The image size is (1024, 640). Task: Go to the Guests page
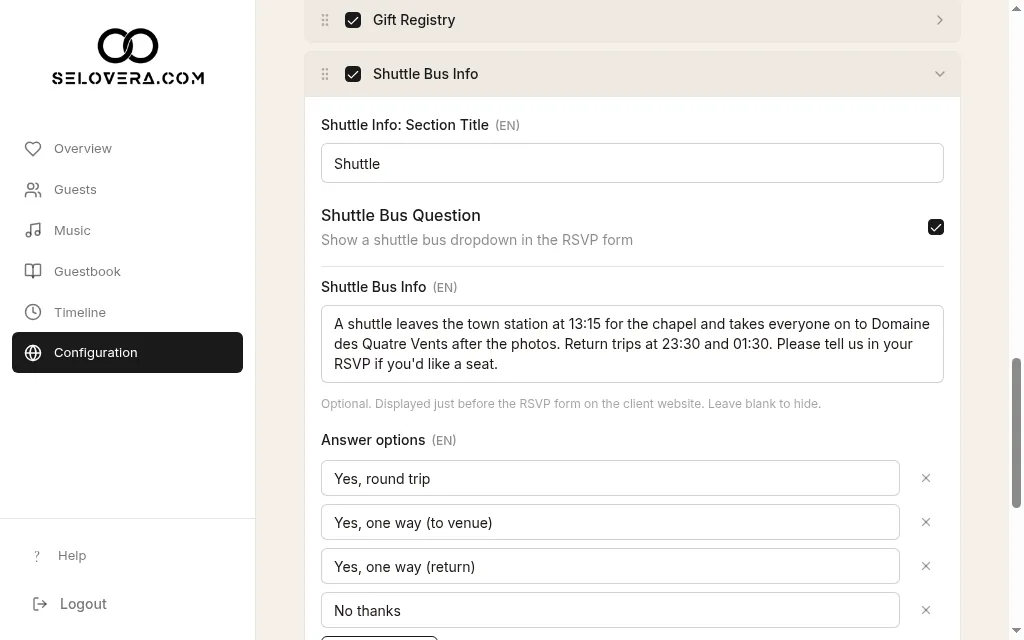point(127,190)
